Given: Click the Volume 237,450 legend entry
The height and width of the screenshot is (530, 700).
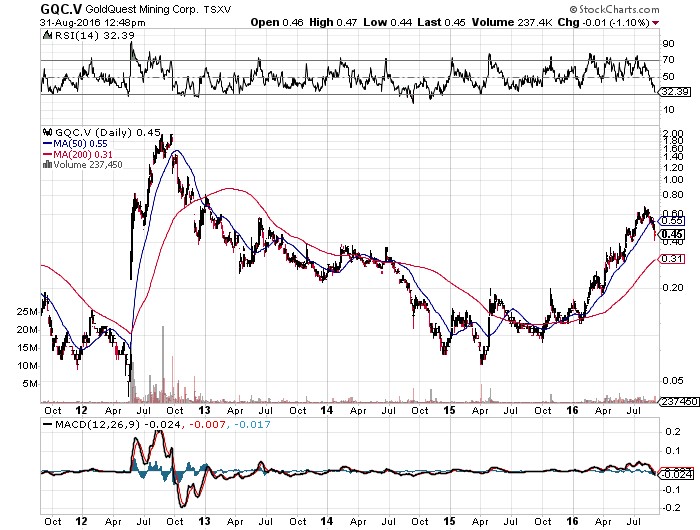Looking at the screenshot, I should (x=88, y=164).
